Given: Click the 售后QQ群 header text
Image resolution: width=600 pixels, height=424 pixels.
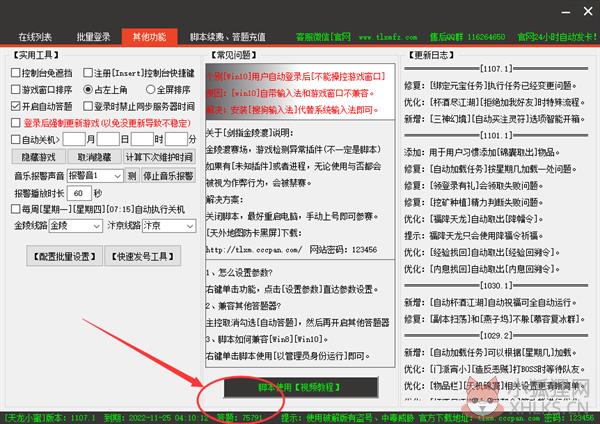Looking at the screenshot, I should click(x=467, y=37).
